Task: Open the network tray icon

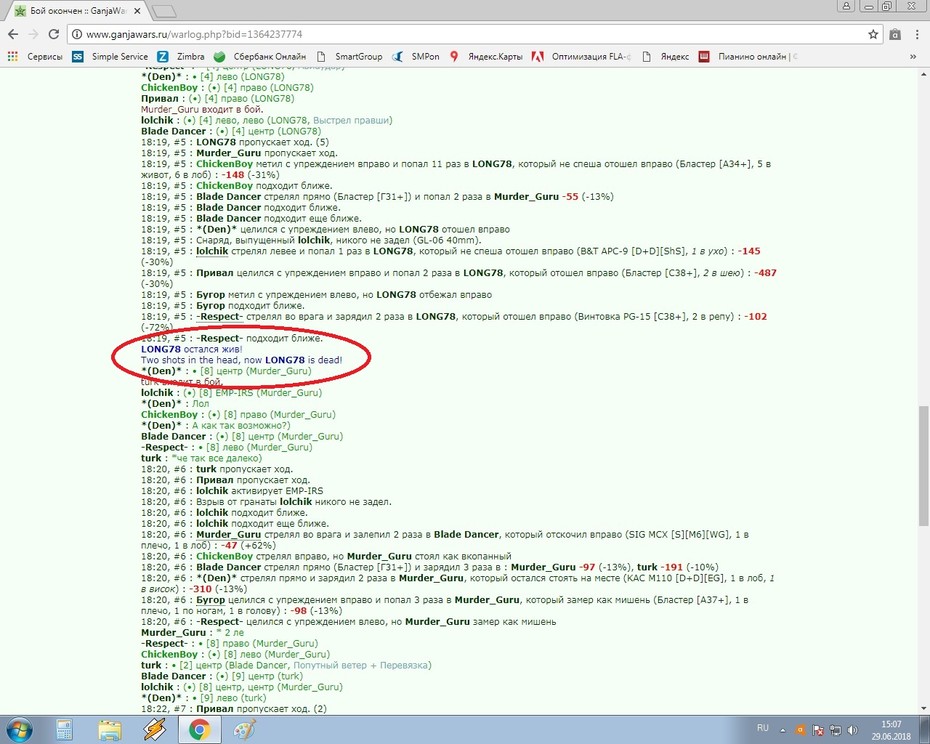Action: pos(835,730)
